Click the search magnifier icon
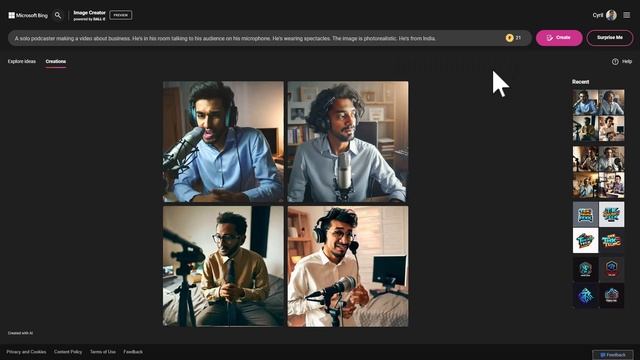 point(58,16)
